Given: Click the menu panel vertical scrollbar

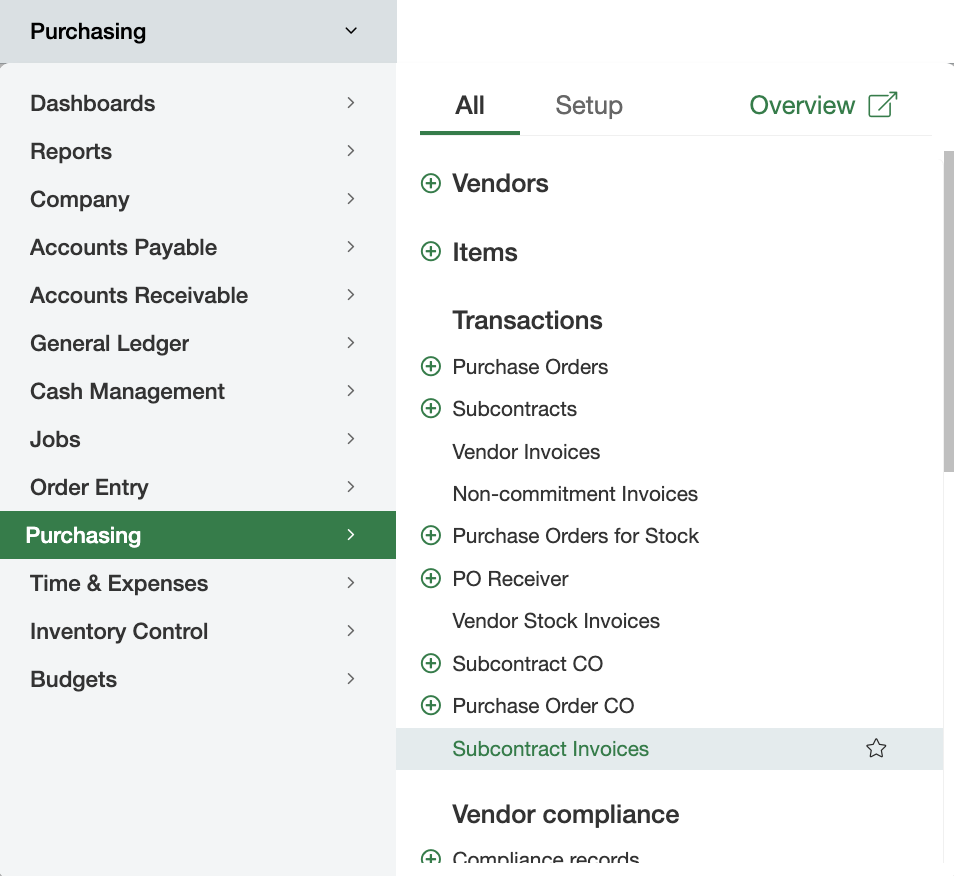Looking at the screenshot, I should (x=949, y=311).
